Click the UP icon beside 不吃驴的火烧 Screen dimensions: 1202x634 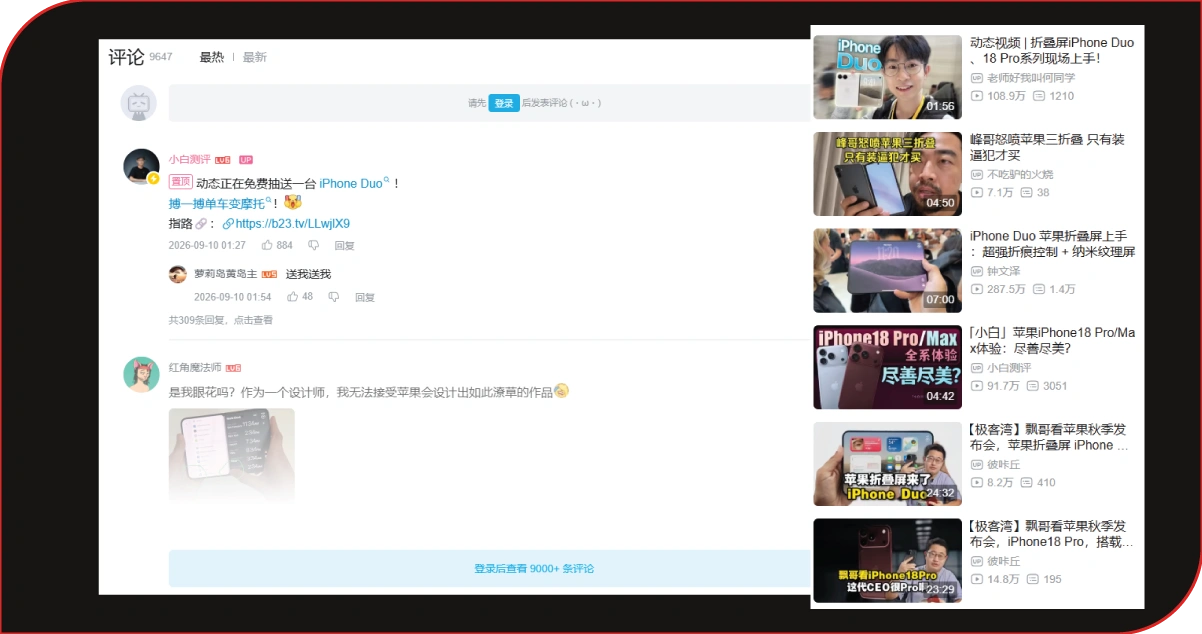click(977, 175)
